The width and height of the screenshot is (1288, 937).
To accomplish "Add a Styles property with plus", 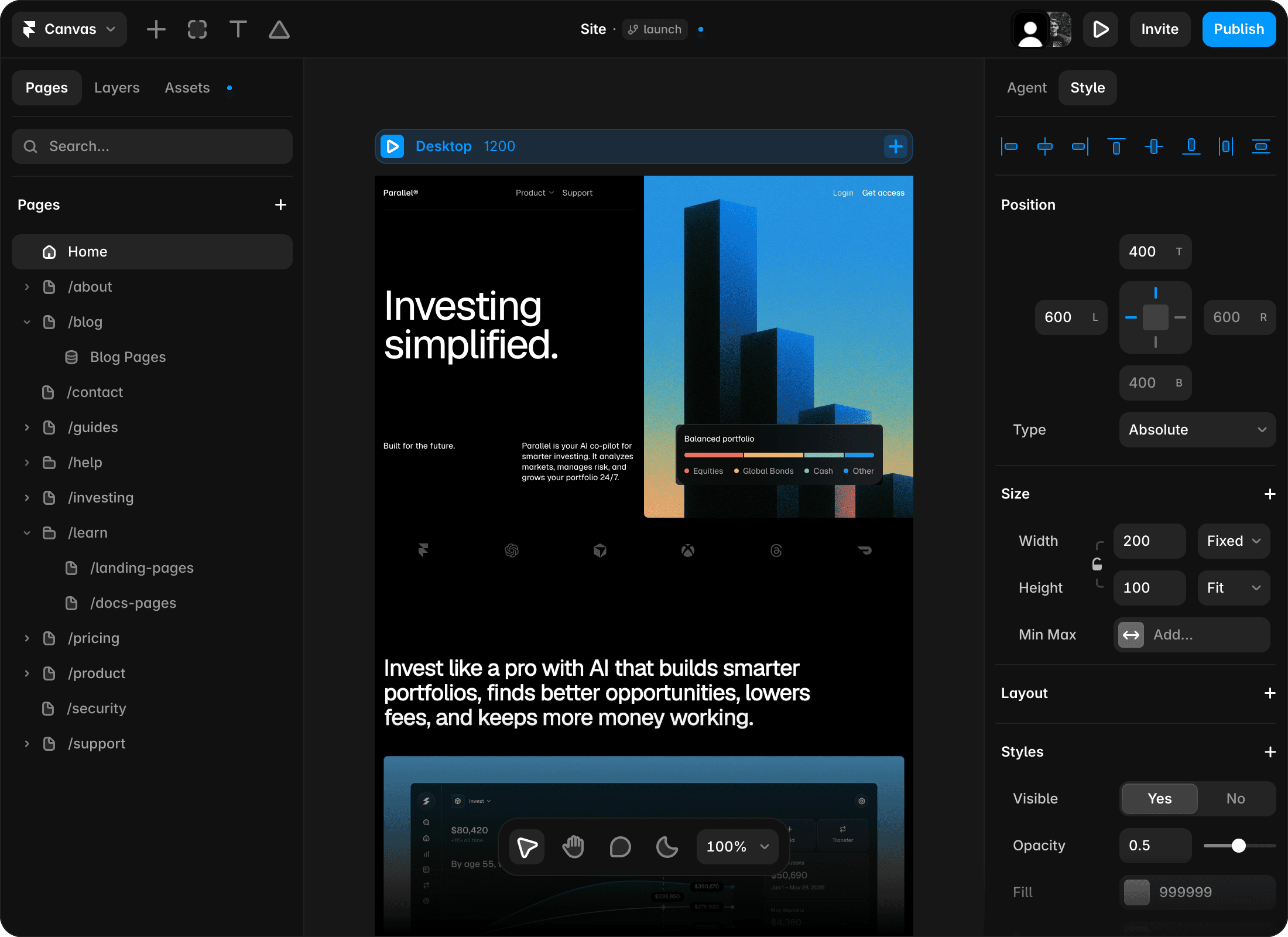I will pos(1270,752).
